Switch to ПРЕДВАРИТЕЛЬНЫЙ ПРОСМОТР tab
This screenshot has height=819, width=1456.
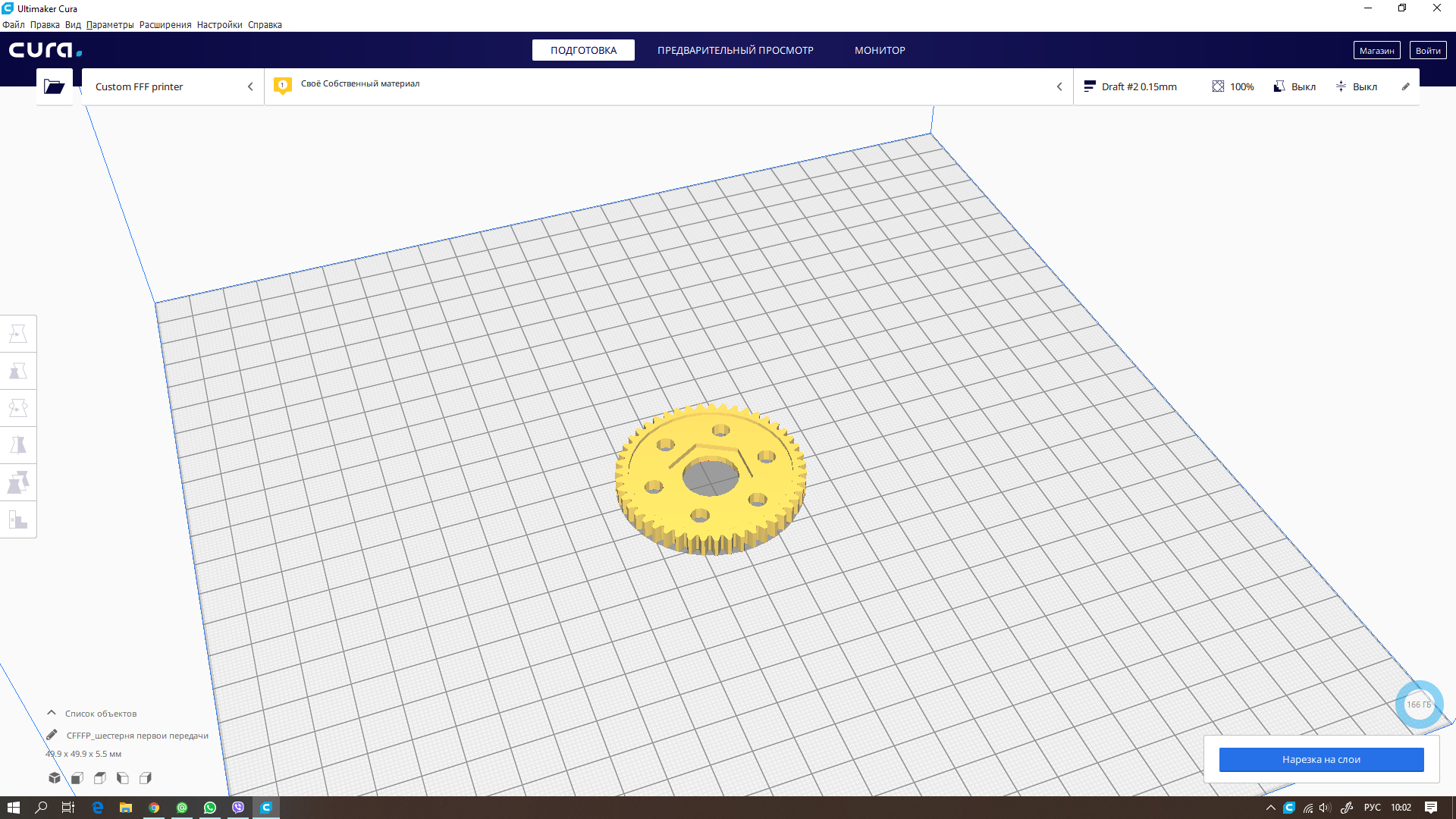pyautogui.click(x=735, y=50)
